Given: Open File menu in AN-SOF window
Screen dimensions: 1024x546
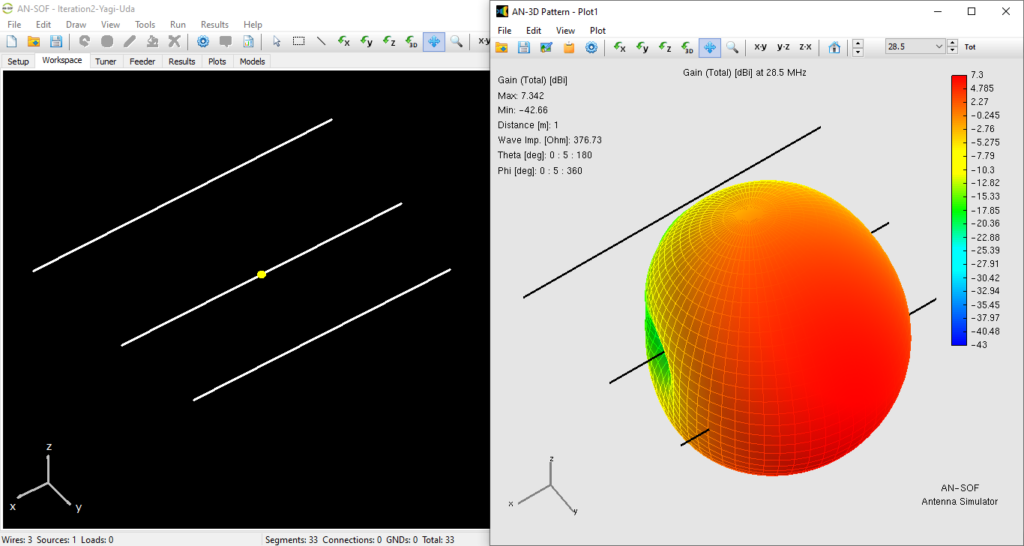Looking at the screenshot, I should pos(14,25).
